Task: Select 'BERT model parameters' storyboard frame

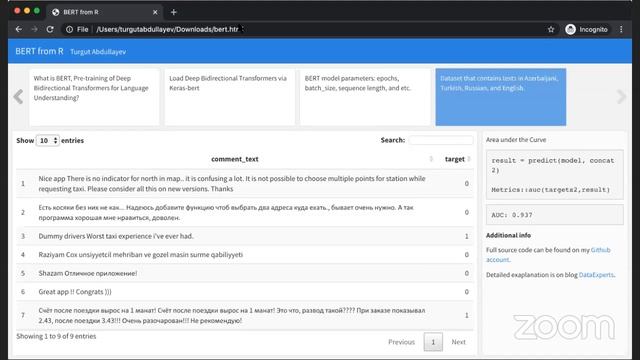Action: [365, 97]
